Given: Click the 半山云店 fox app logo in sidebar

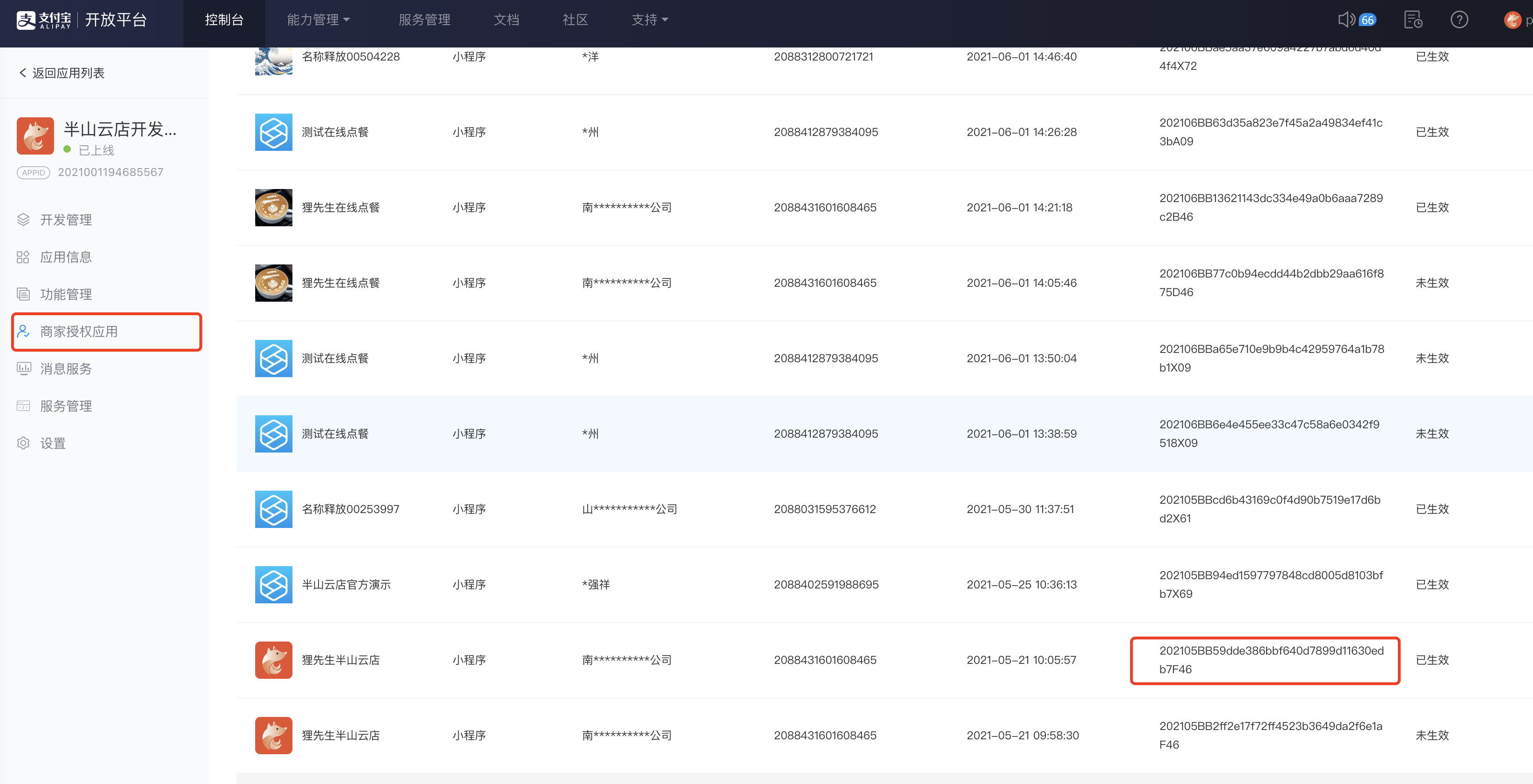Looking at the screenshot, I should (35, 135).
